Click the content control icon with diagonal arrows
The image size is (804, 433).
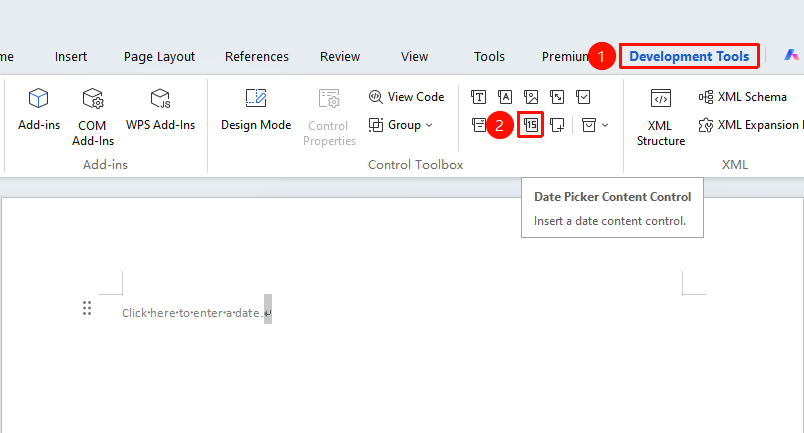pyautogui.click(x=557, y=97)
